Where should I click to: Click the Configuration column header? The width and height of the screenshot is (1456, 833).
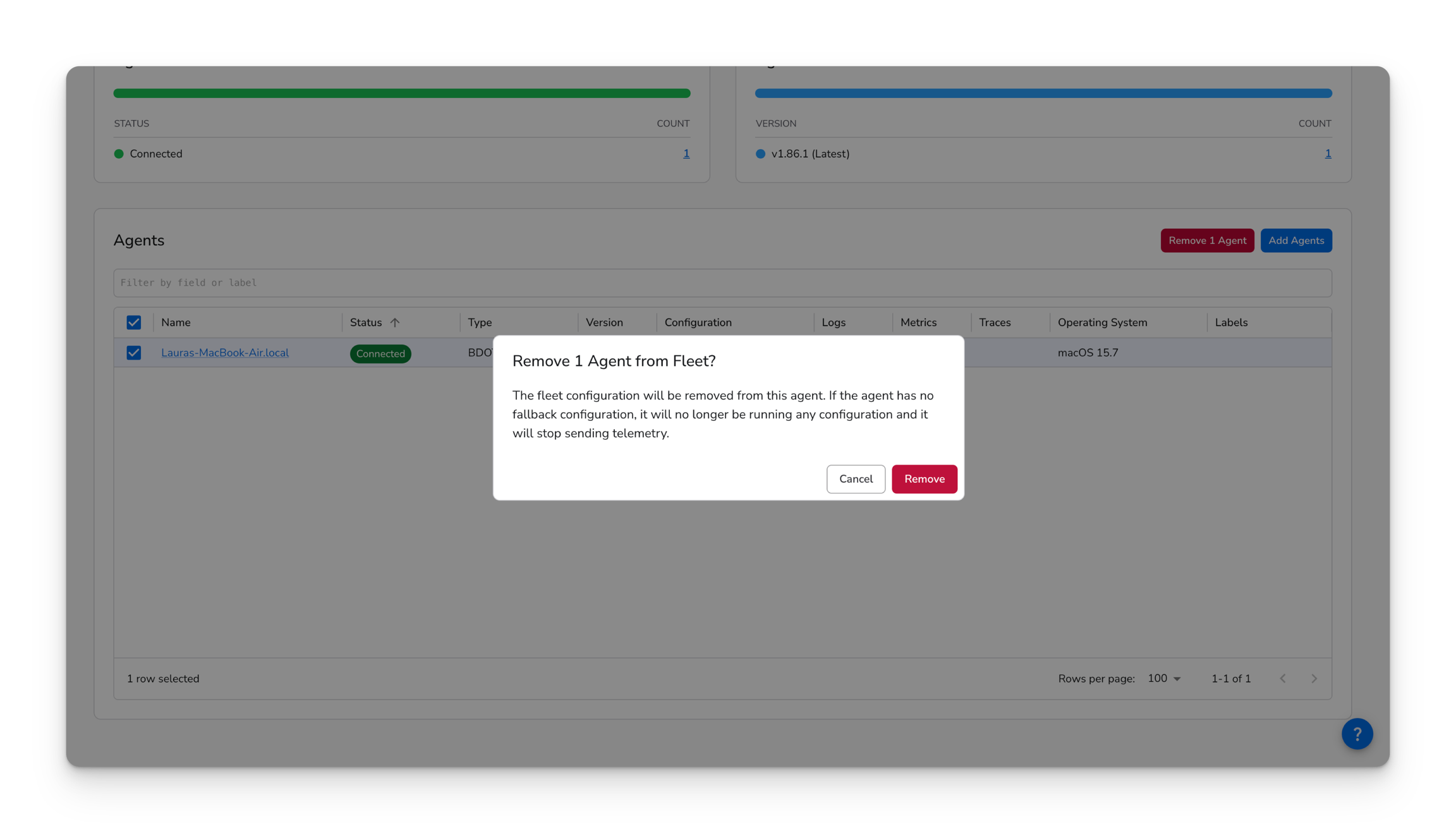click(698, 322)
